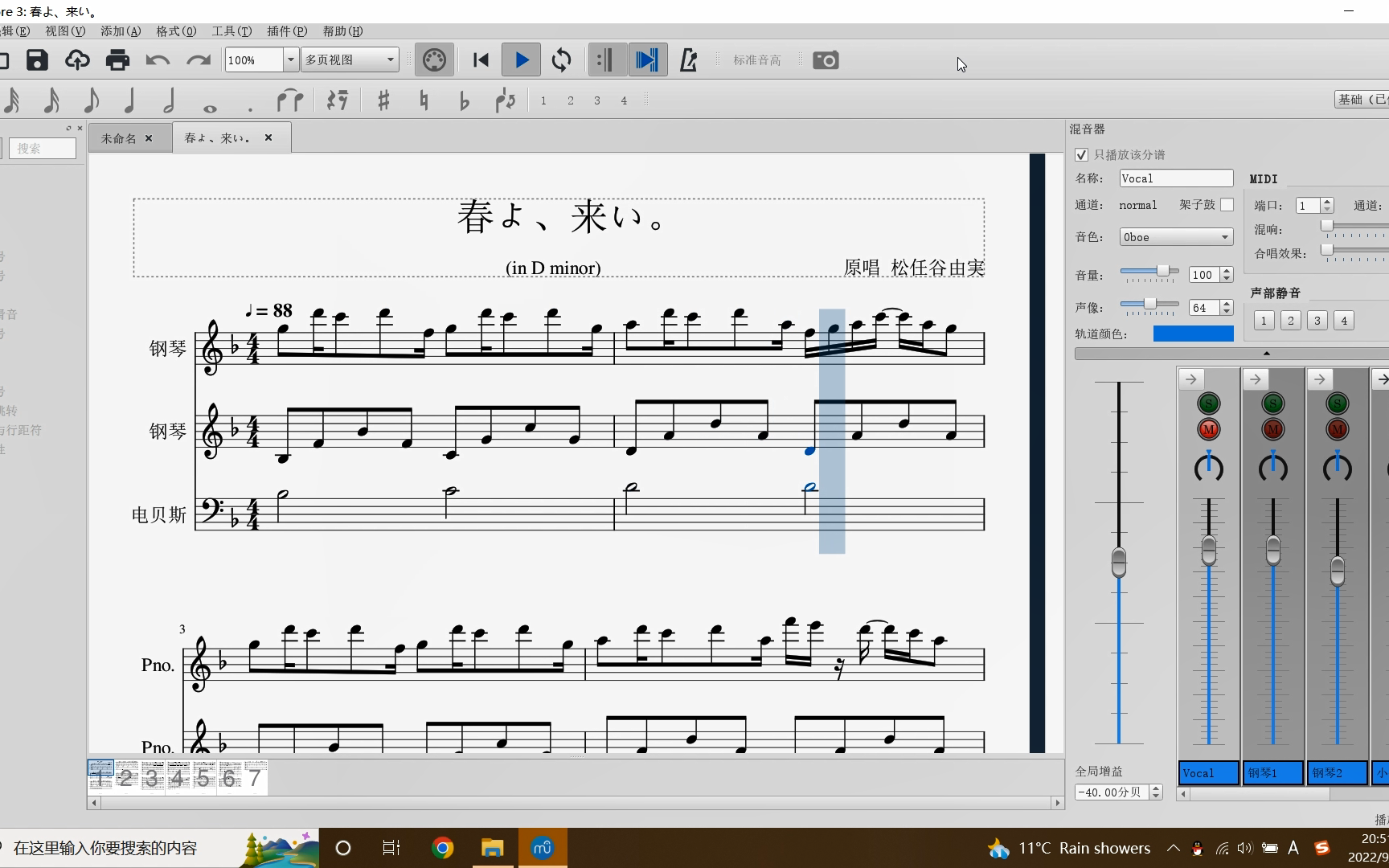Image resolution: width=1389 pixels, height=868 pixels.
Task: Open the 插件 menu
Action: pyautogui.click(x=287, y=31)
